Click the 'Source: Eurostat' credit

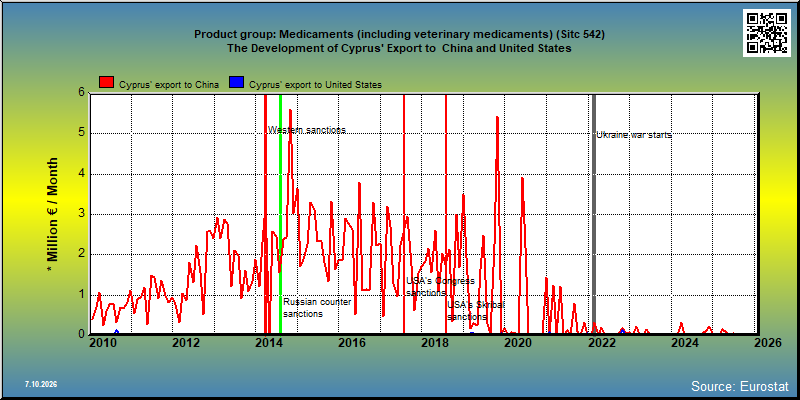(740, 386)
